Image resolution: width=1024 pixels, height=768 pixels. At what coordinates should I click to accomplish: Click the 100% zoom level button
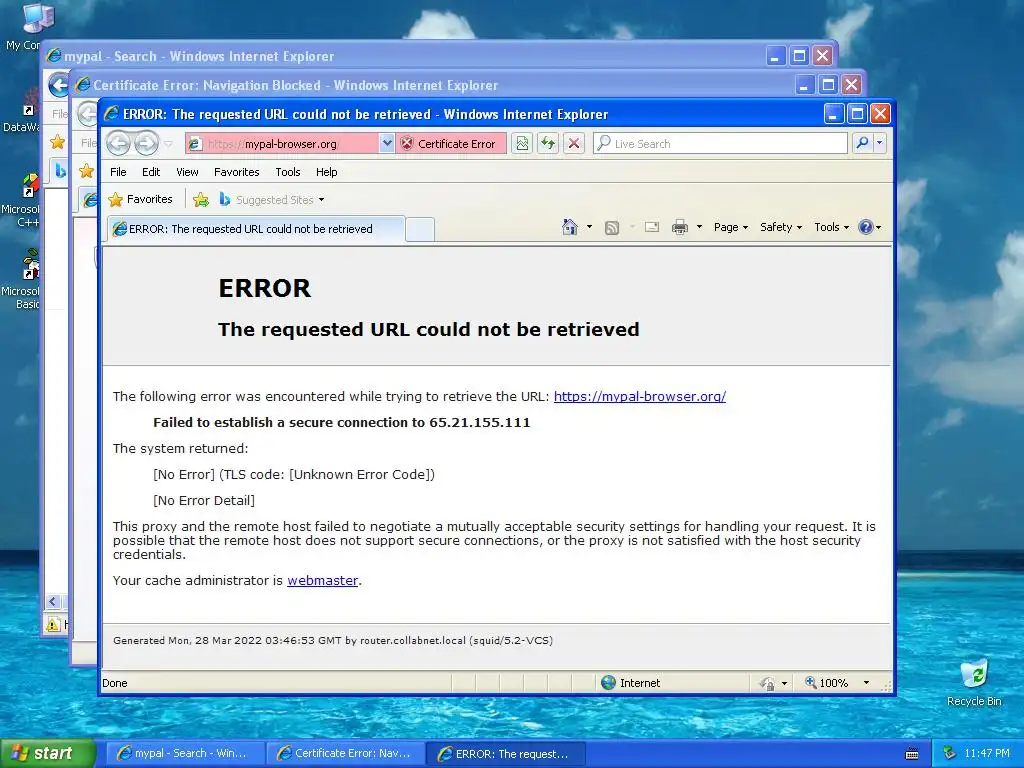pyautogui.click(x=827, y=683)
